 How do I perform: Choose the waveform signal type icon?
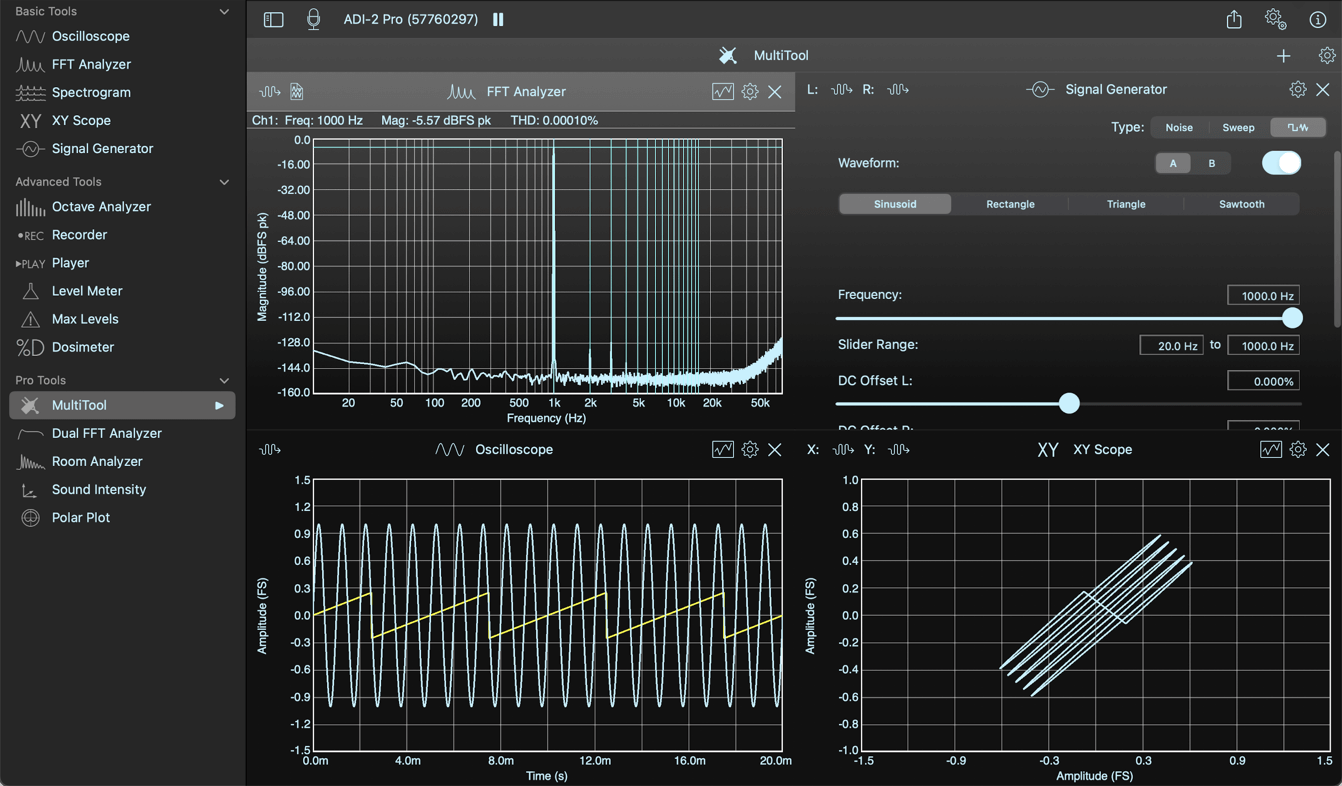coord(1297,127)
